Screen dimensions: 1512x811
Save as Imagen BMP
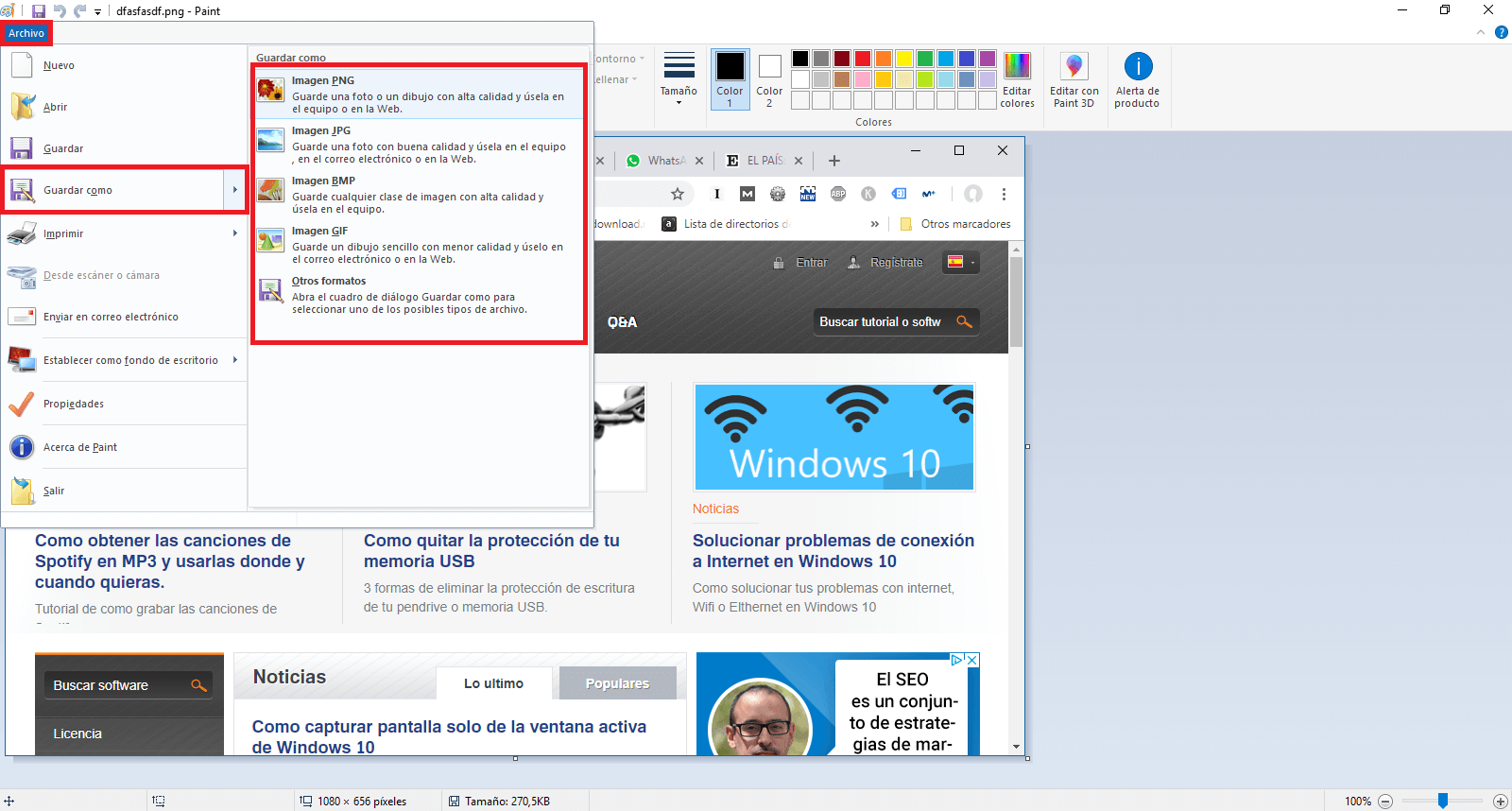[x=419, y=194]
